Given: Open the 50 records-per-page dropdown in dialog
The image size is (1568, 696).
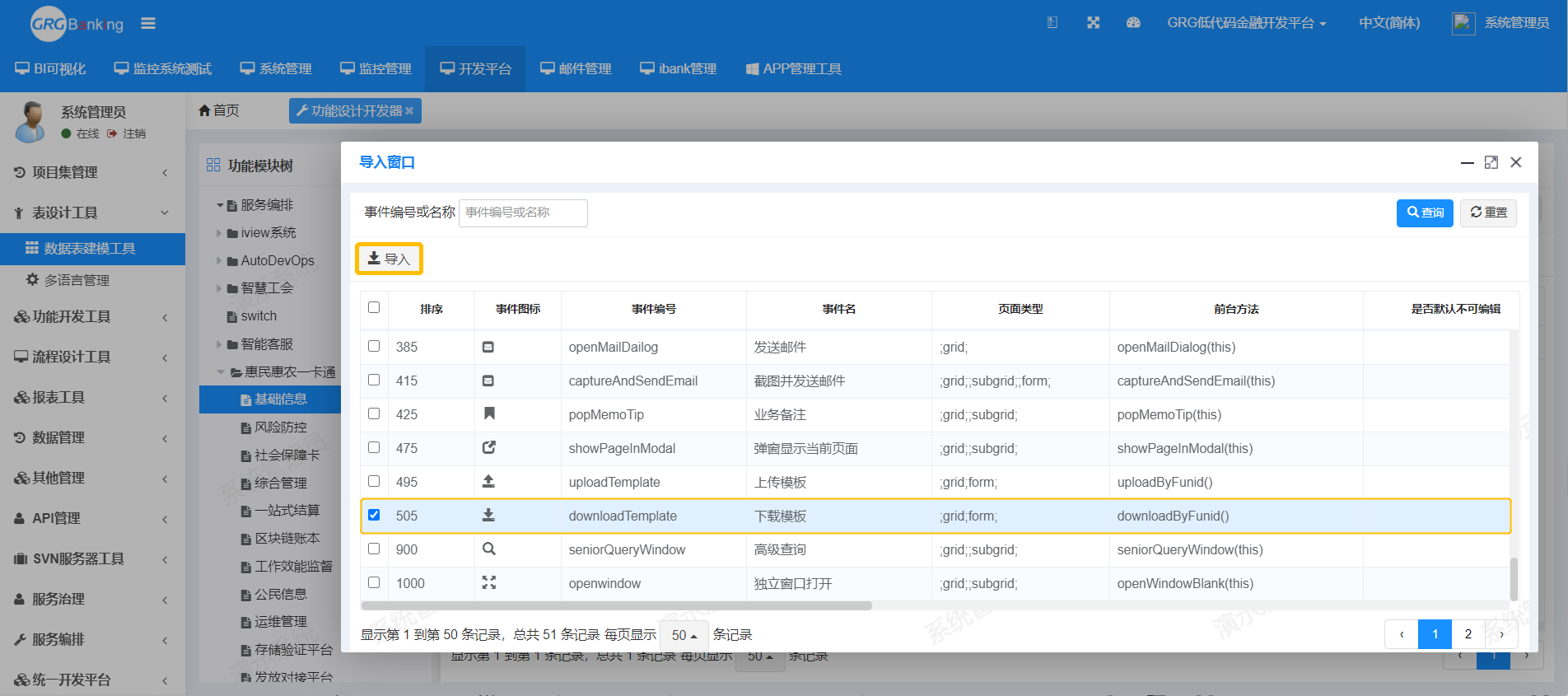Looking at the screenshot, I should [684, 635].
